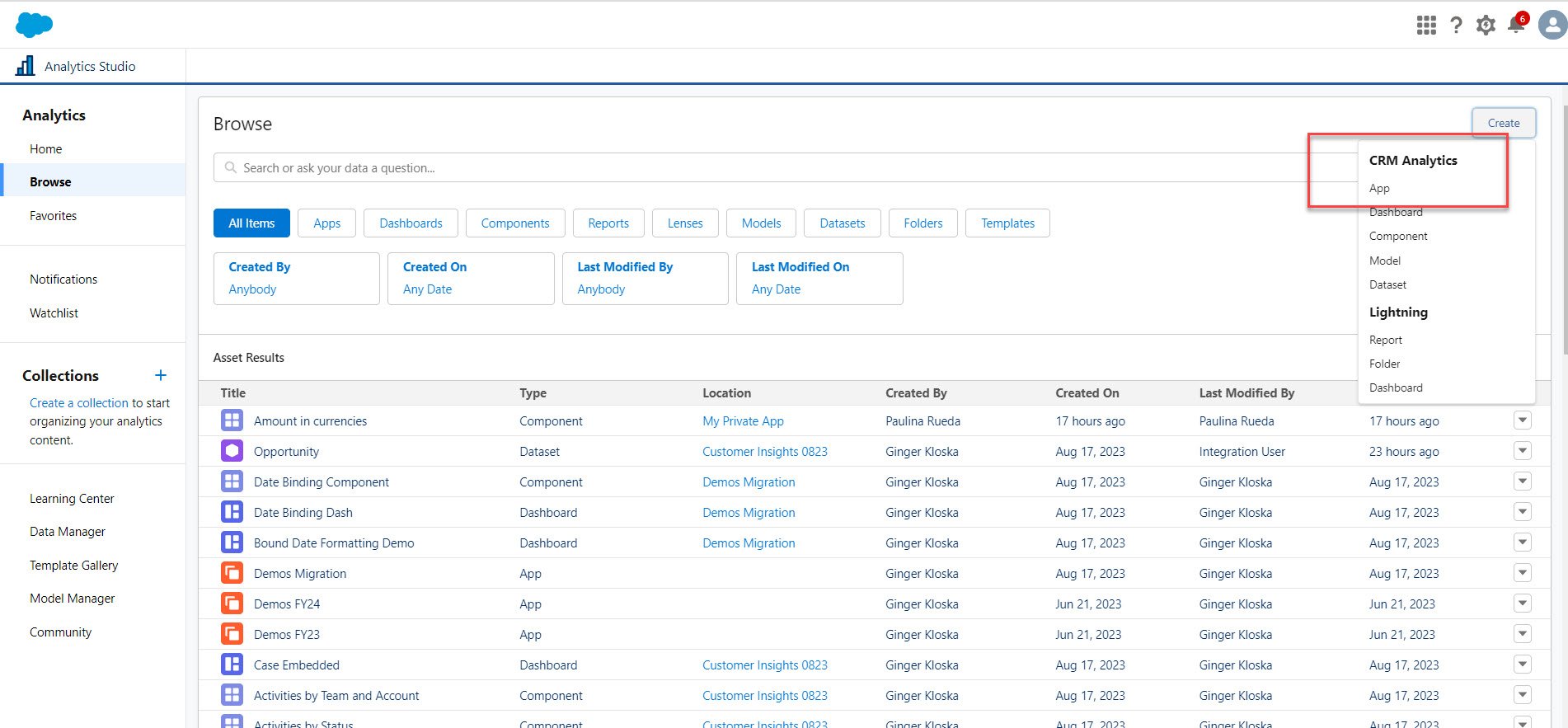1568x728 pixels.
Task: Open the Setup gear icon
Action: pyautogui.click(x=1486, y=26)
